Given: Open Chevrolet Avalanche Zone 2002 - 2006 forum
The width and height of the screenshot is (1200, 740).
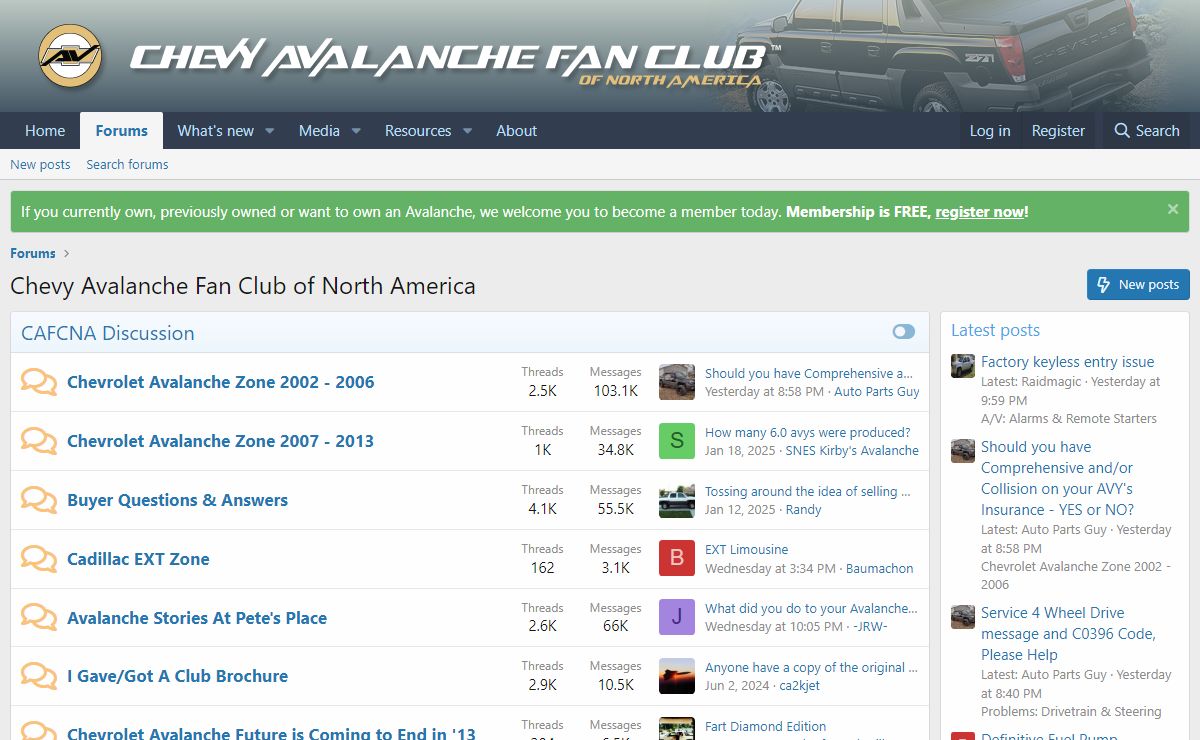Looking at the screenshot, I should [221, 382].
